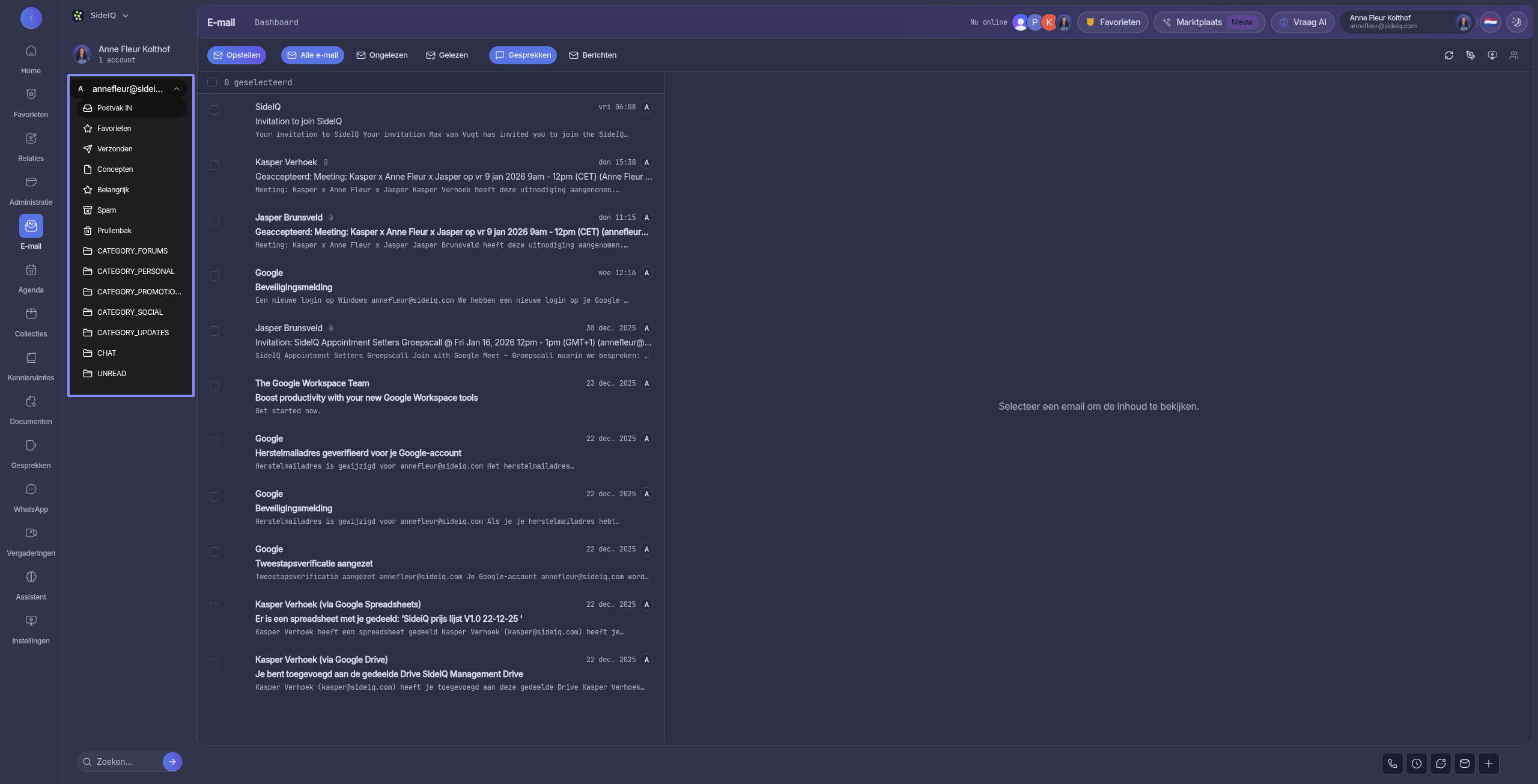Open the SideIQ workspace dropdown
1538x784 pixels.
coord(108,16)
